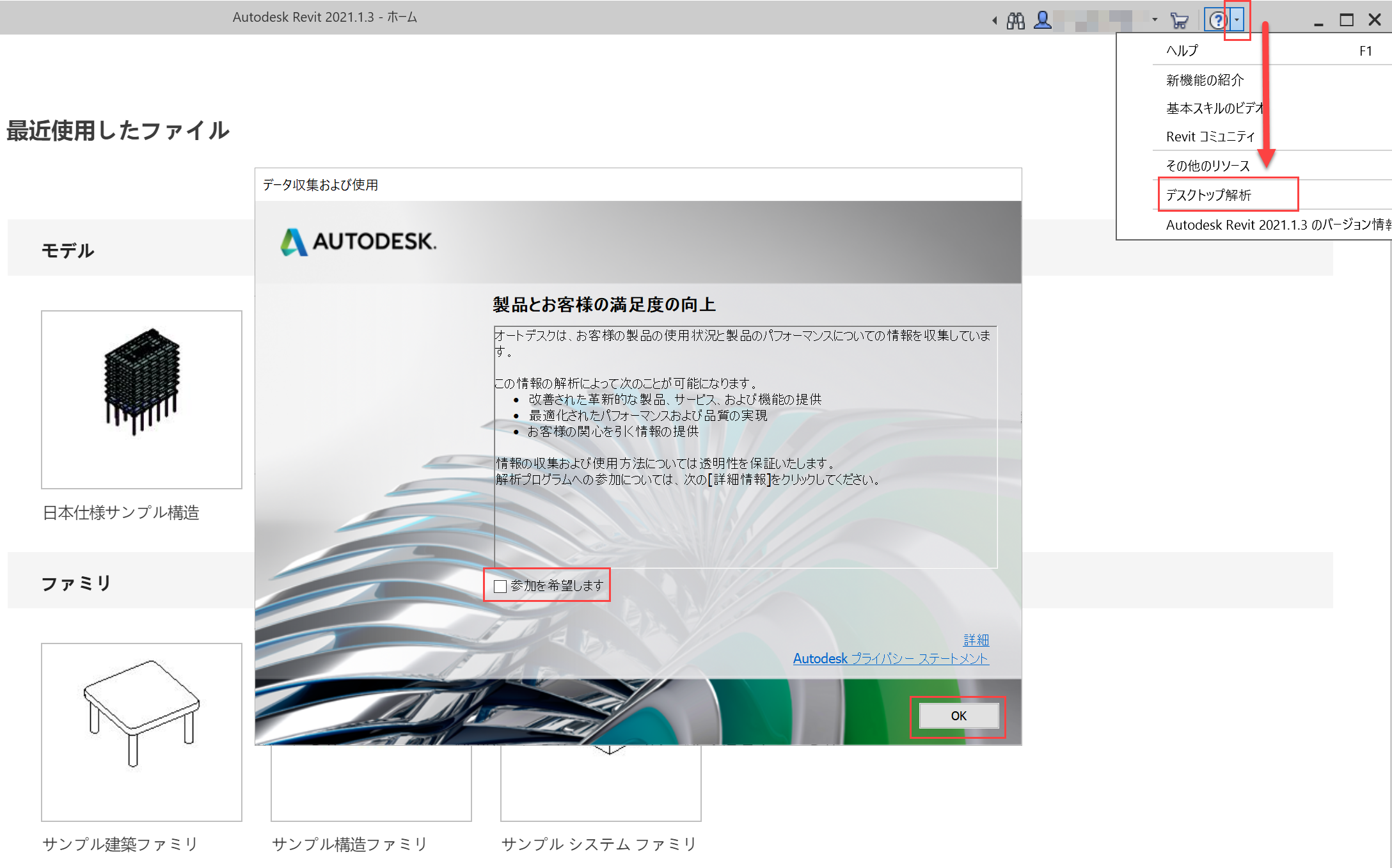Choose ヘルプ F1 menu item
This screenshot has height=868, width=1392.
(1182, 51)
